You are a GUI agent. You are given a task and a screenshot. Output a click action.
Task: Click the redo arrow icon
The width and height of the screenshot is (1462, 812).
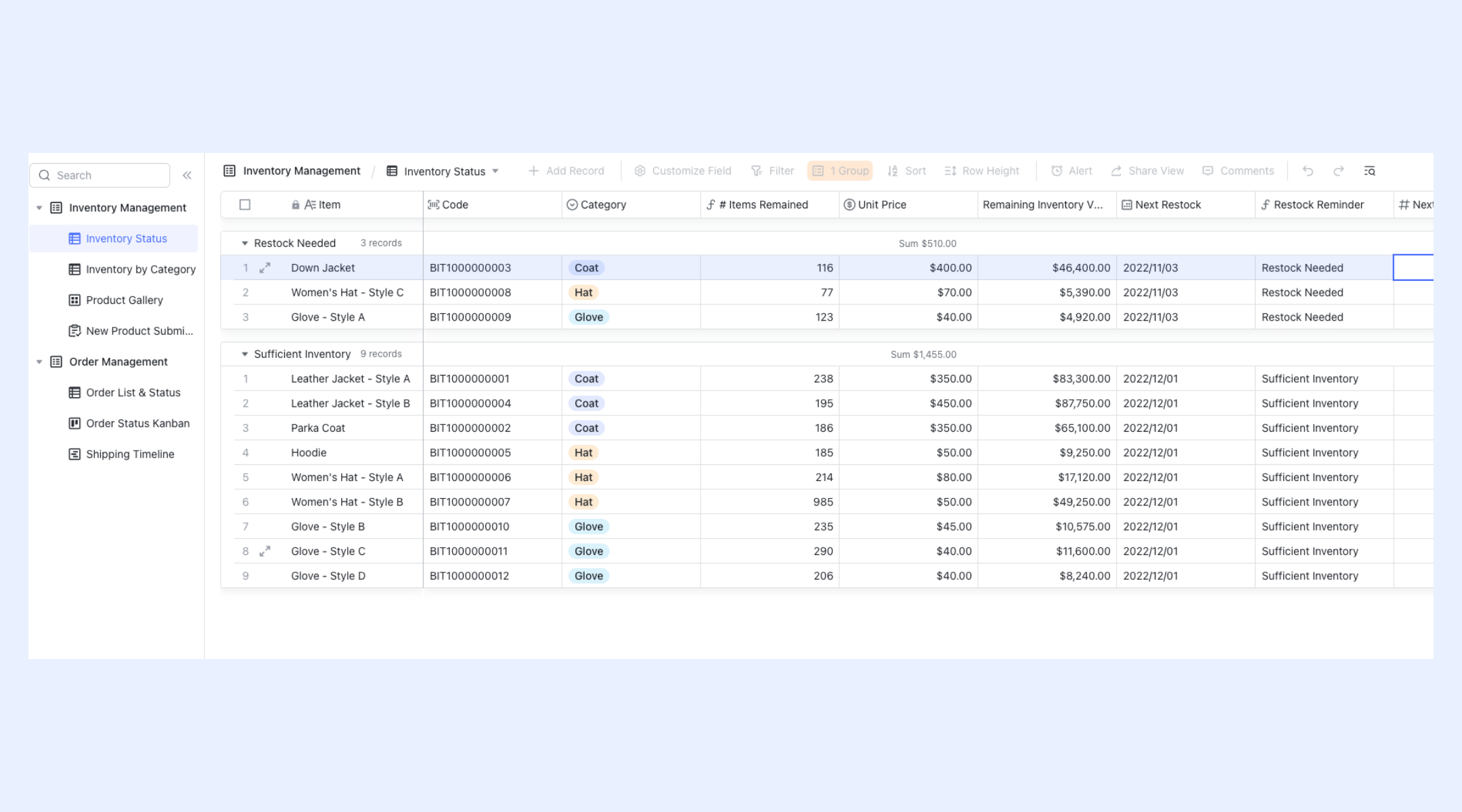coord(1339,171)
